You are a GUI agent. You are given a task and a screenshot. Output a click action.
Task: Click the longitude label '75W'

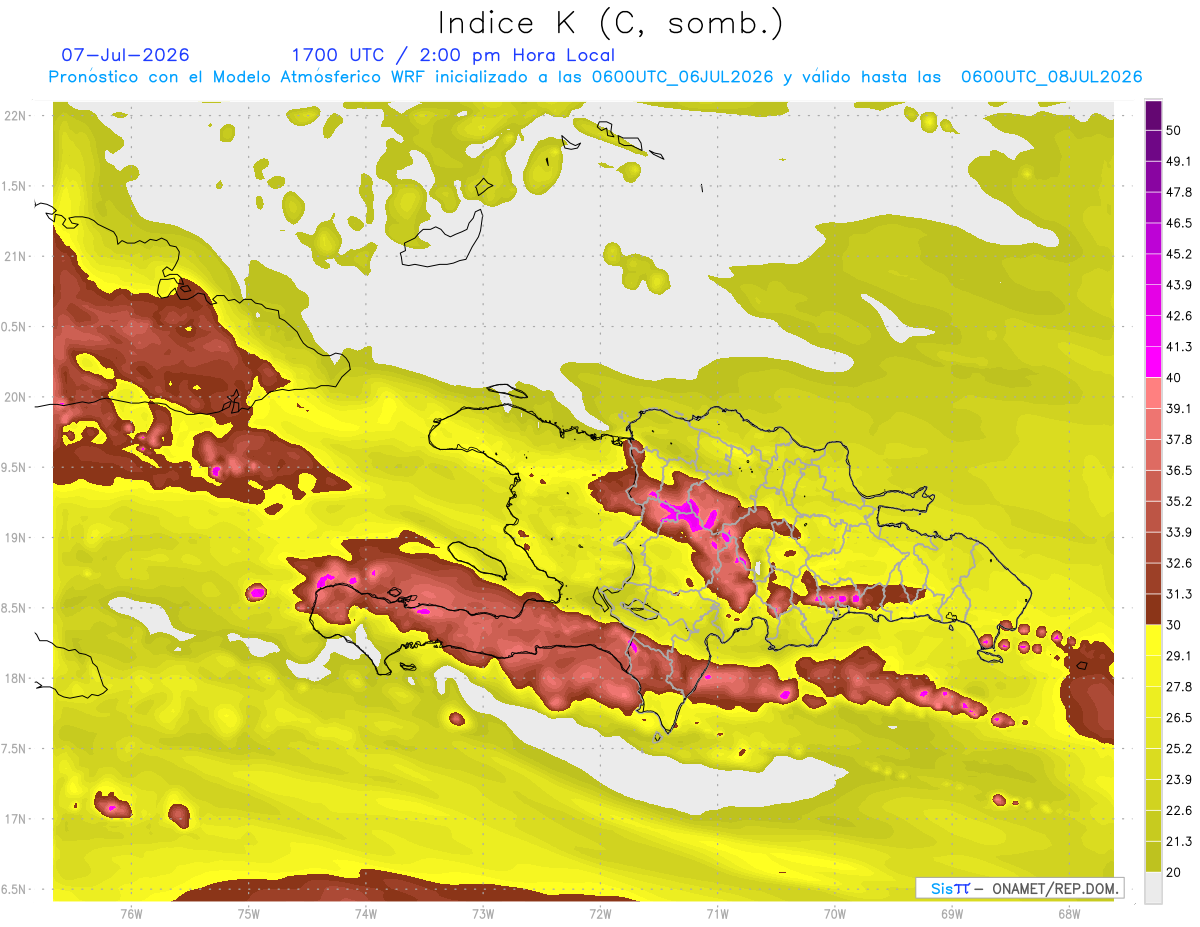click(x=249, y=913)
